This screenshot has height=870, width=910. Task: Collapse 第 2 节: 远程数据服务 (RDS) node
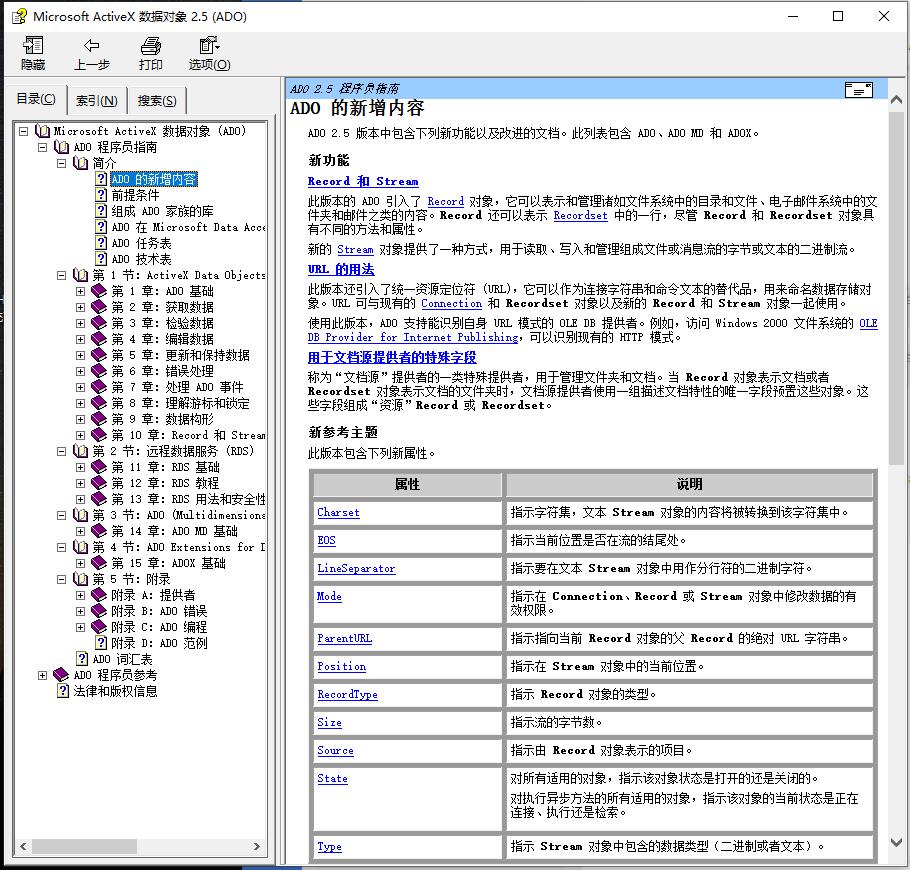tap(62, 452)
